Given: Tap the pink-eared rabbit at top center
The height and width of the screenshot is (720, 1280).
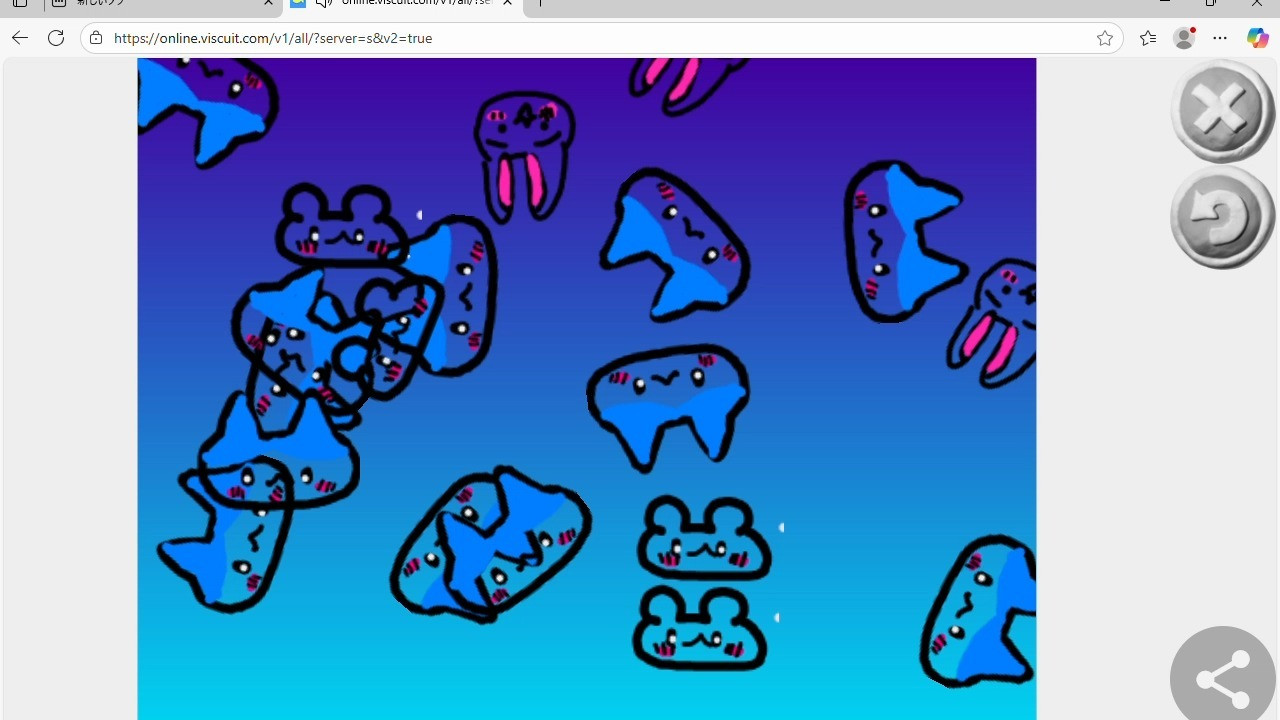Looking at the screenshot, I should coord(523,155).
